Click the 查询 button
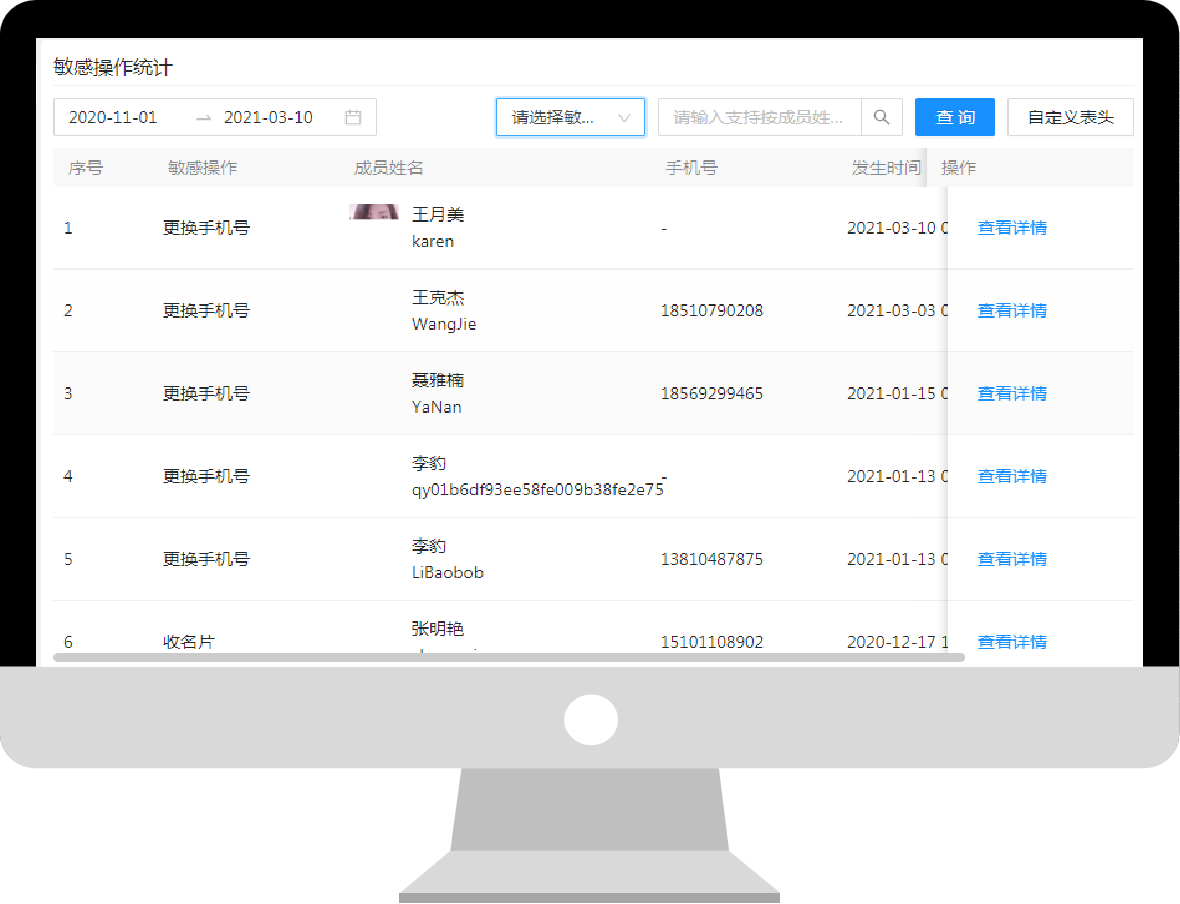Image resolution: width=1180 pixels, height=904 pixels. (954, 117)
